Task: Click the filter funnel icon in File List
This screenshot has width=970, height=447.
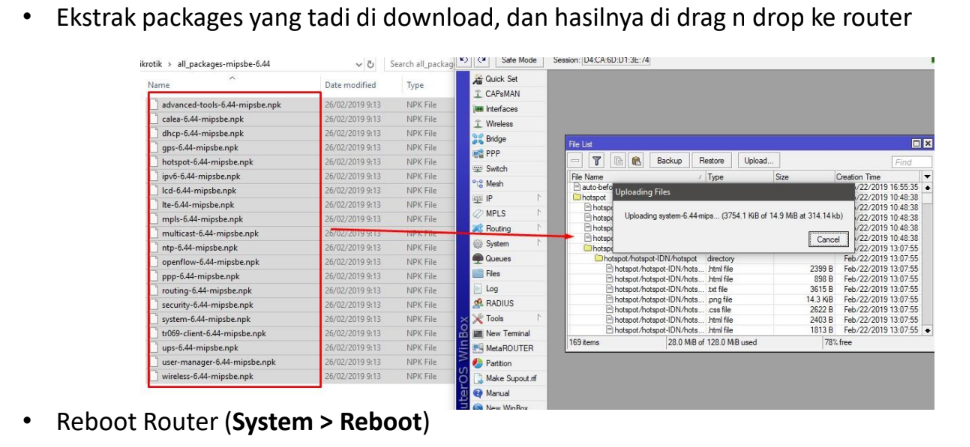Action: [x=596, y=161]
